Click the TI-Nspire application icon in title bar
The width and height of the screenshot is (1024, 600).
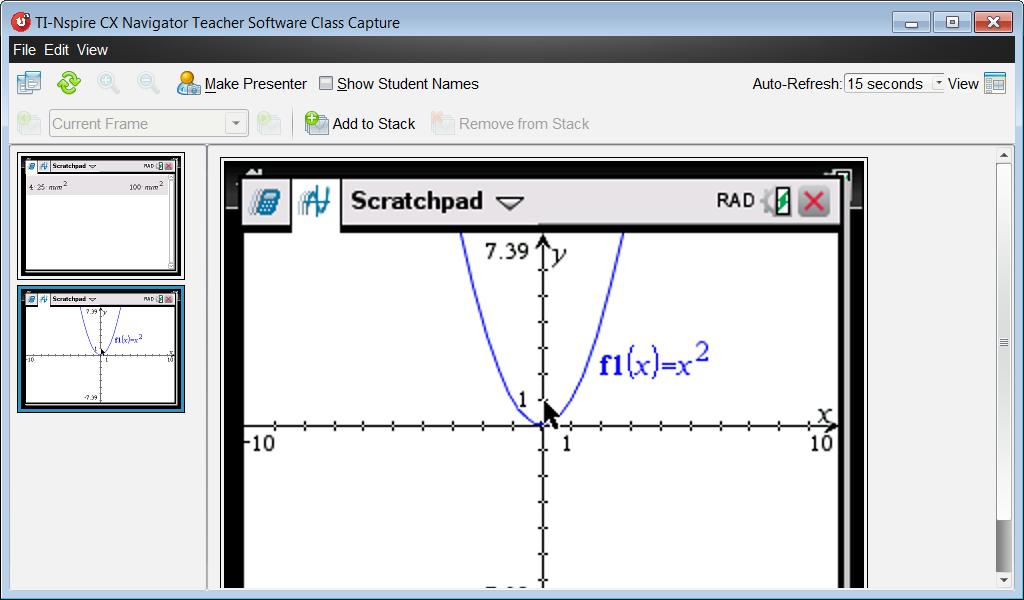point(21,22)
